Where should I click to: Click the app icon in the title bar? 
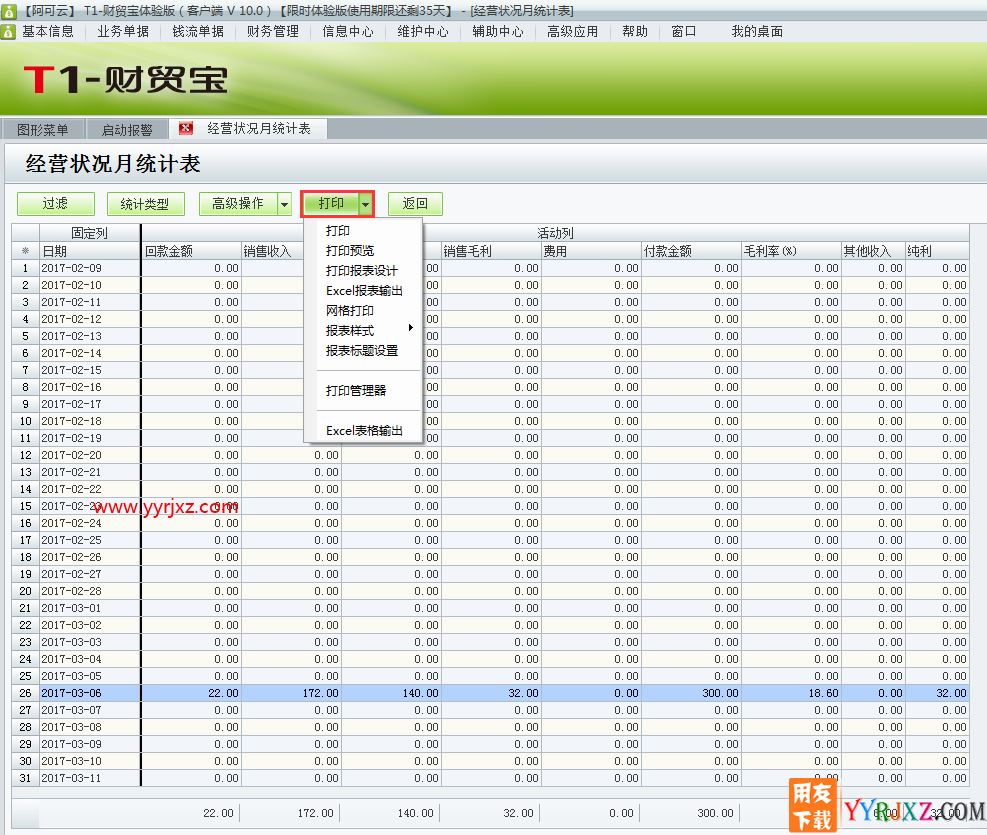[8, 10]
